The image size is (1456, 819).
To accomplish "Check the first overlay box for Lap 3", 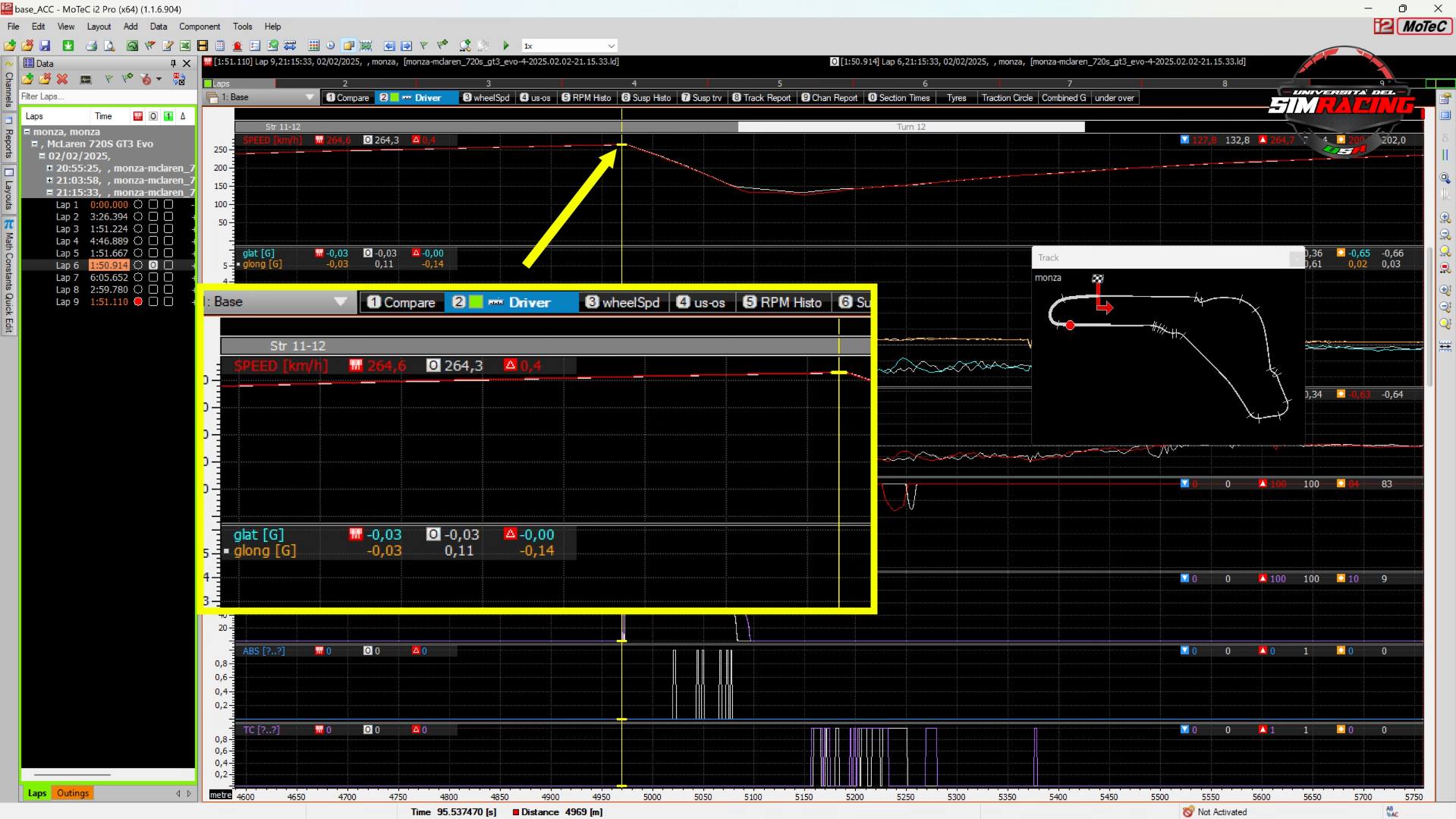I will (153, 228).
